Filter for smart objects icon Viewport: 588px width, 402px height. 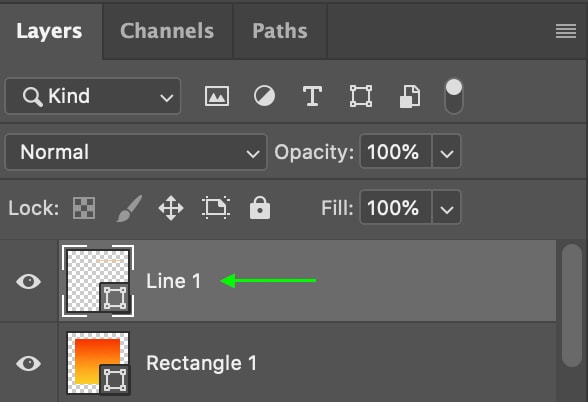tap(410, 96)
